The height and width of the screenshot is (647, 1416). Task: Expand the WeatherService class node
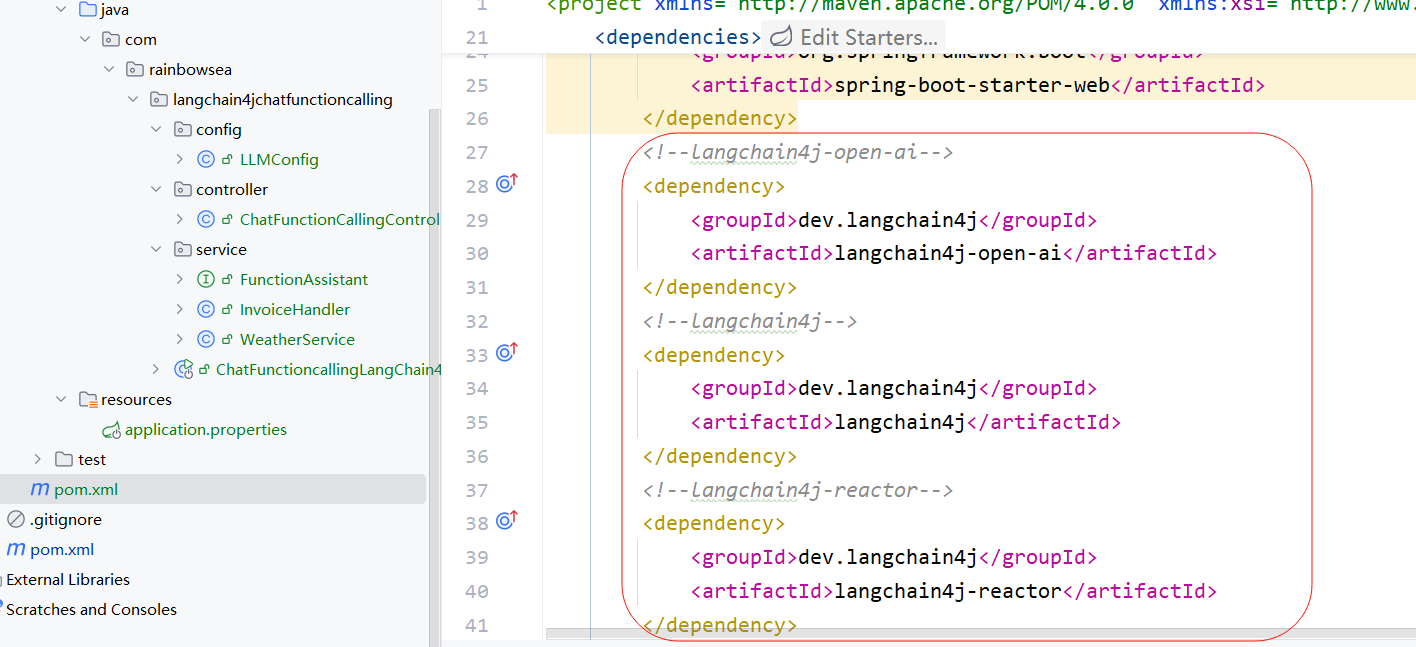pyautogui.click(x=179, y=340)
